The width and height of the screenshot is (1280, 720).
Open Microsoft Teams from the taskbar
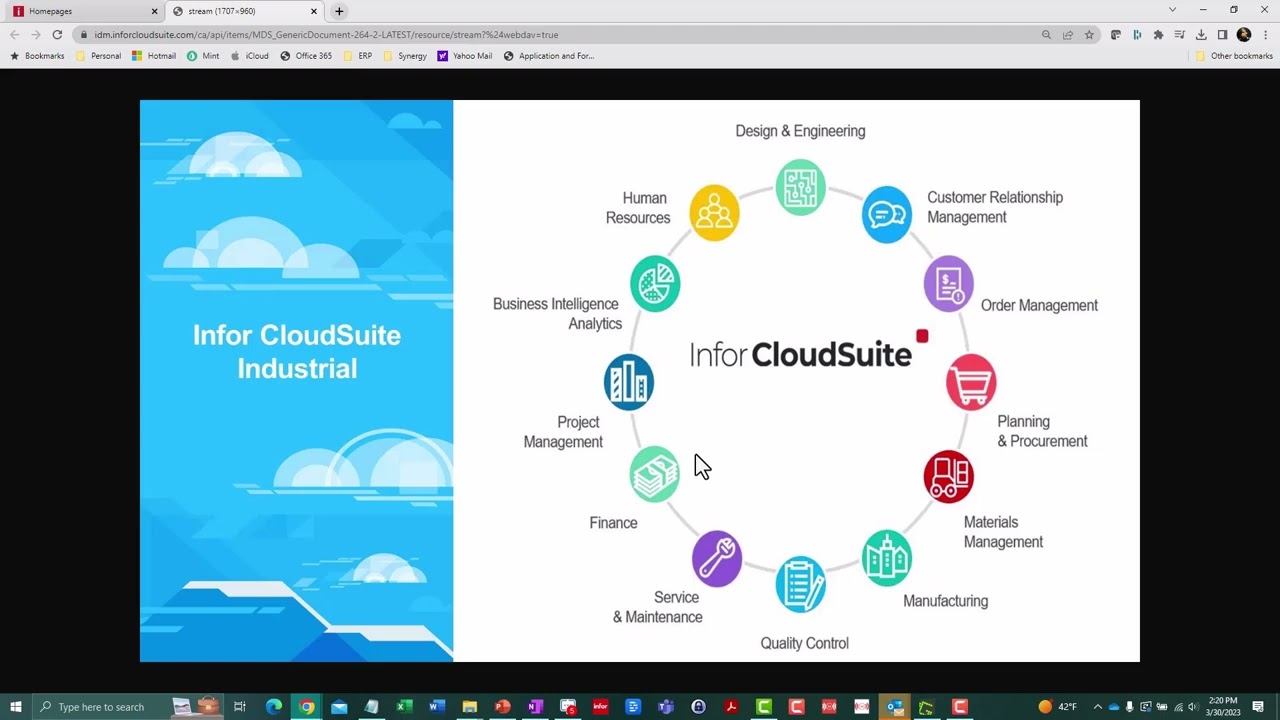666,707
